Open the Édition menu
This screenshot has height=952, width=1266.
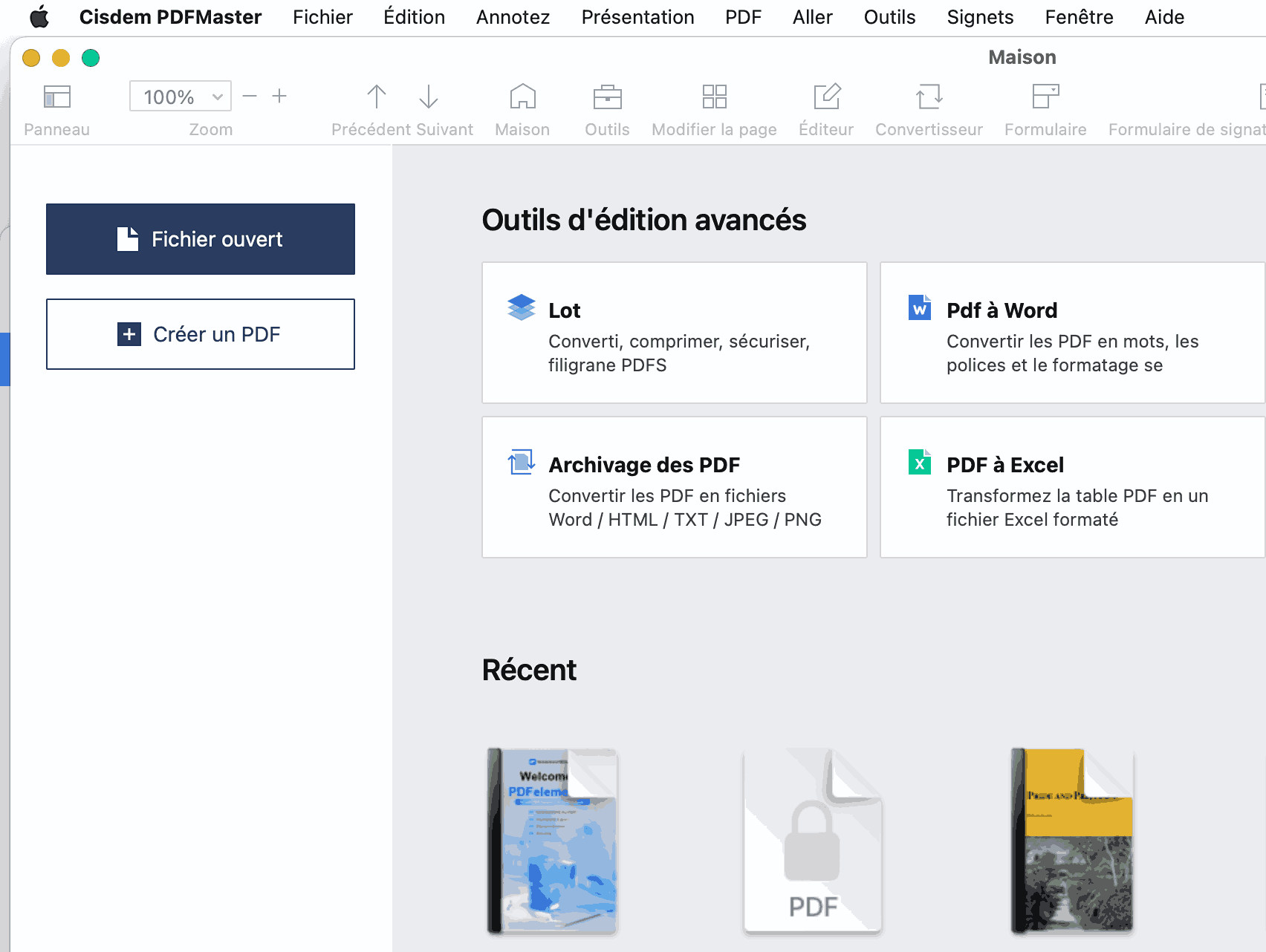pyautogui.click(x=414, y=16)
